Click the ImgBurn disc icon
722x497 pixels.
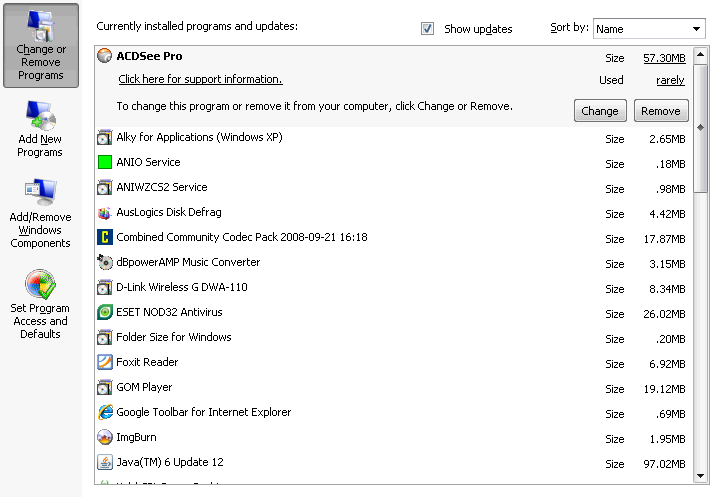(105, 437)
